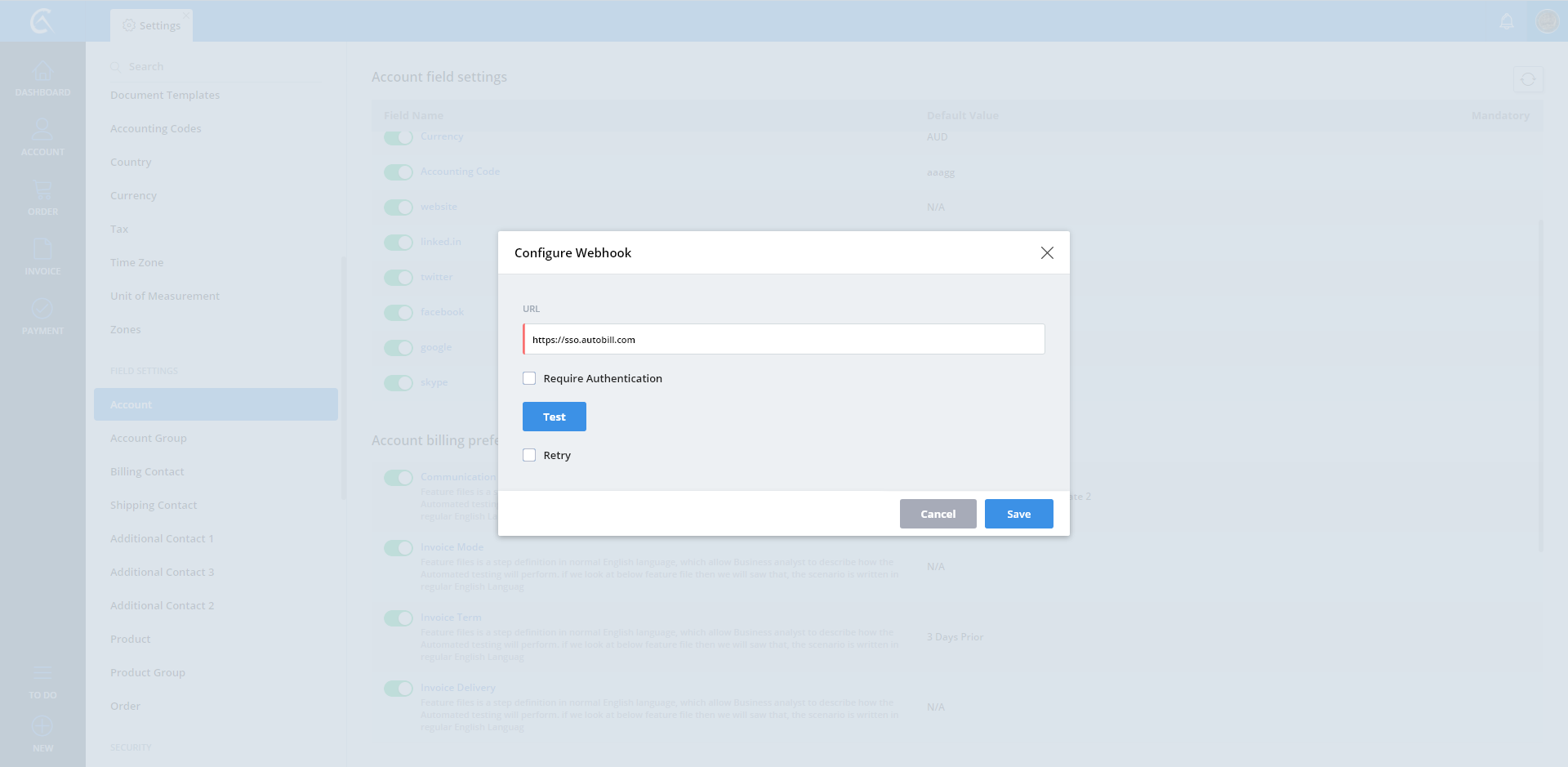The width and height of the screenshot is (1568, 767).
Task: Save the webhook configuration
Action: [1018, 514]
